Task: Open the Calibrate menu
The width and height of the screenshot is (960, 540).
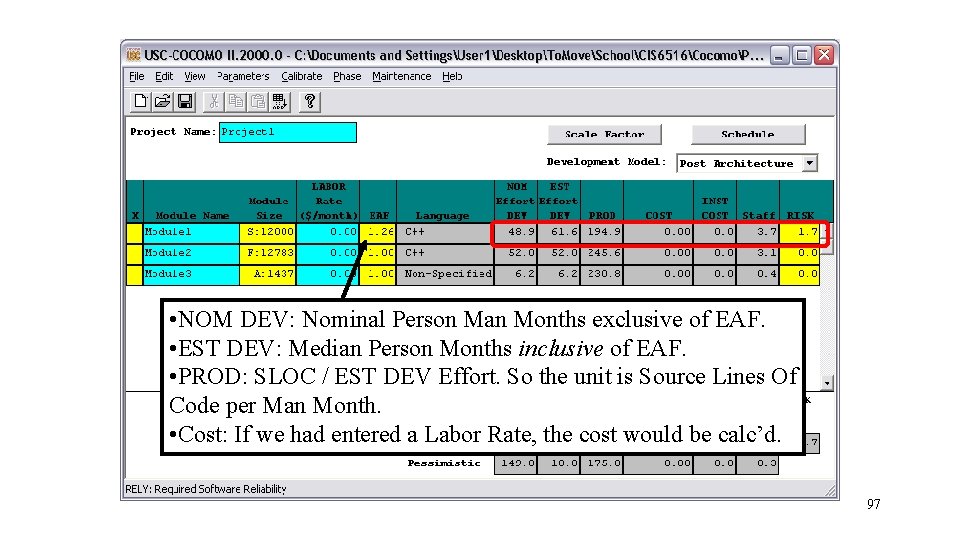Action: [x=301, y=77]
